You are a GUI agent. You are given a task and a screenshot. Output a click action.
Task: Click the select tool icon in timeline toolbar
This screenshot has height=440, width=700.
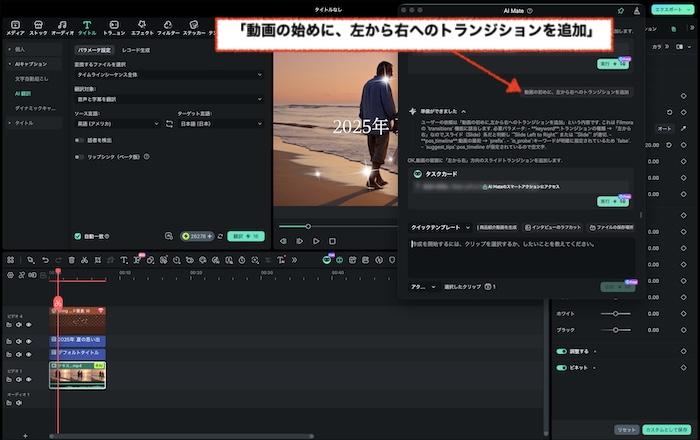[x=30, y=260]
